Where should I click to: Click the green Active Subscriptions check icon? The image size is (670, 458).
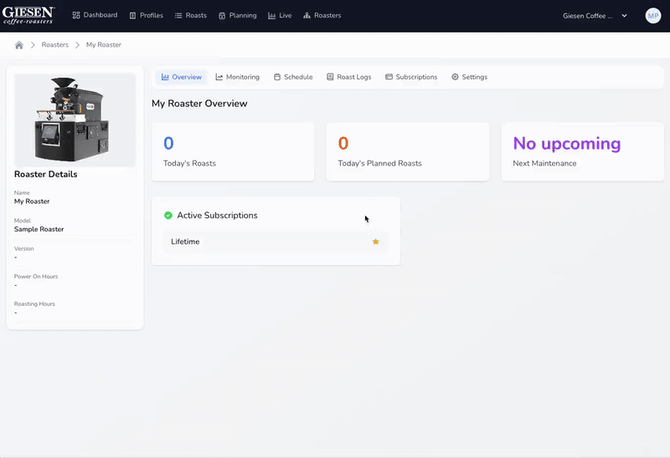pyautogui.click(x=168, y=215)
